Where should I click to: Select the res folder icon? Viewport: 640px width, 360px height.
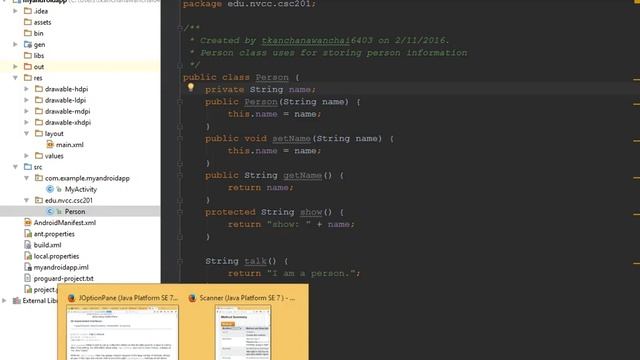click(28, 78)
